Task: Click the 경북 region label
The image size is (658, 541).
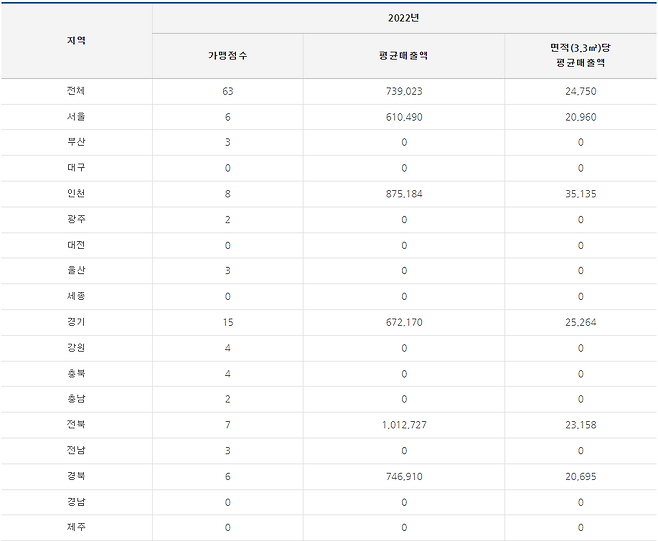Action: click(x=76, y=477)
